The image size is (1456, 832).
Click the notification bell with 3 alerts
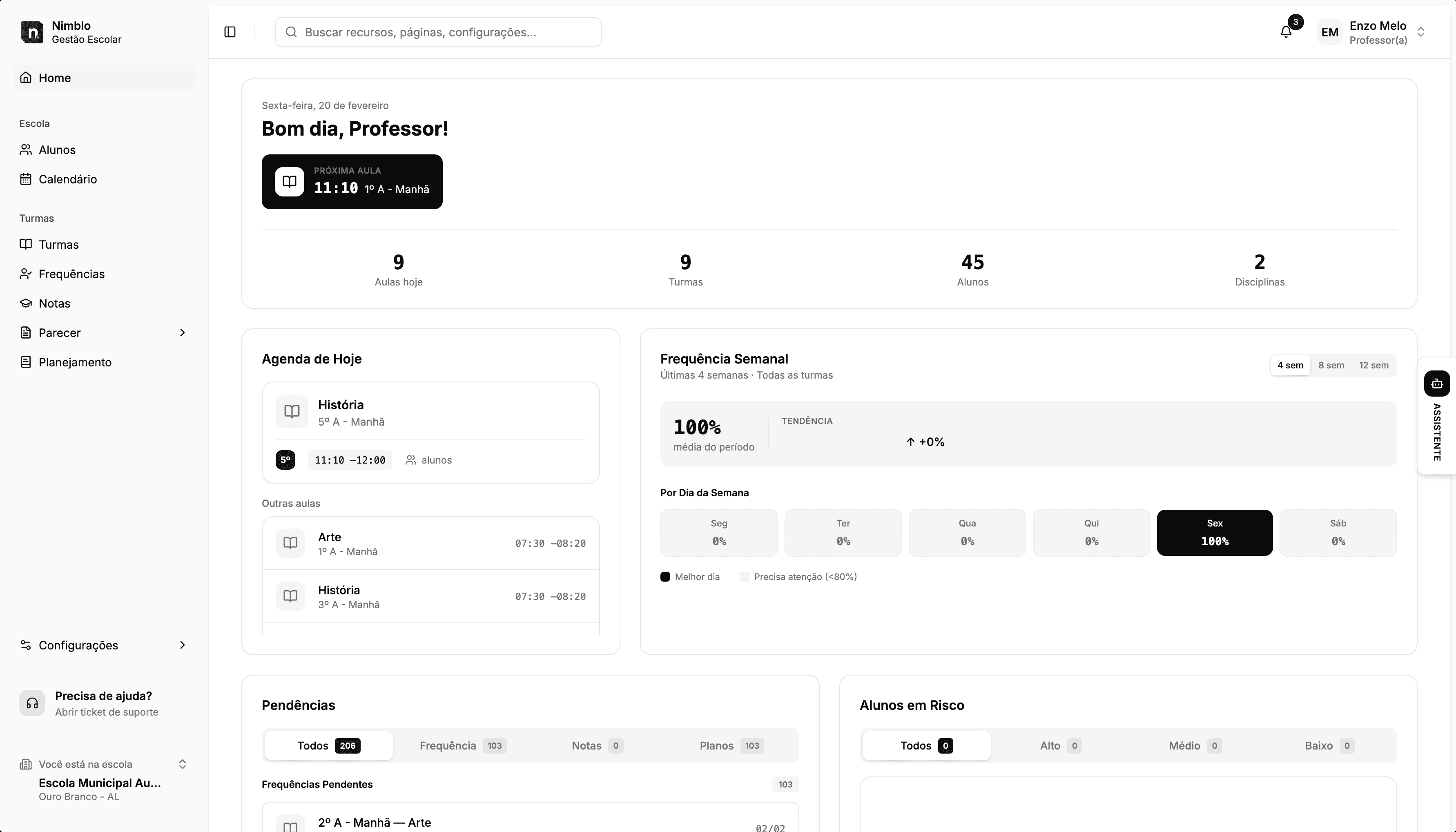tap(1286, 31)
